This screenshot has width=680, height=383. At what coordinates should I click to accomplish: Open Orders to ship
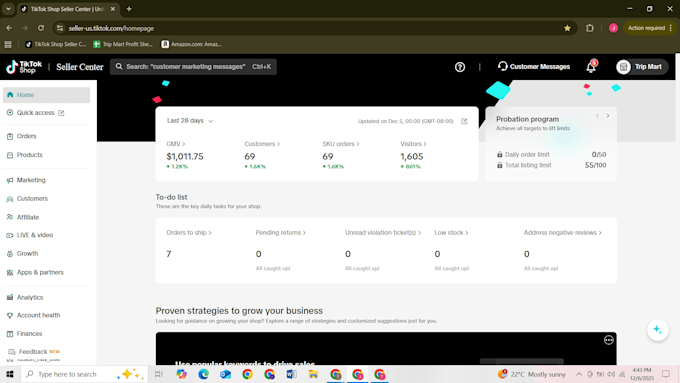click(189, 233)
